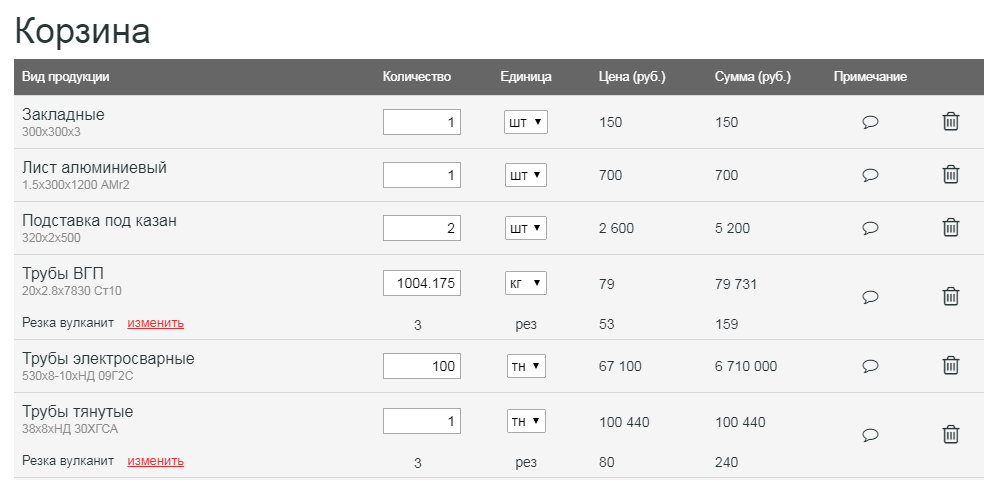Open тн unit dropdown for Трубы электросварные

pyautogui.click(x=526, y=366)
